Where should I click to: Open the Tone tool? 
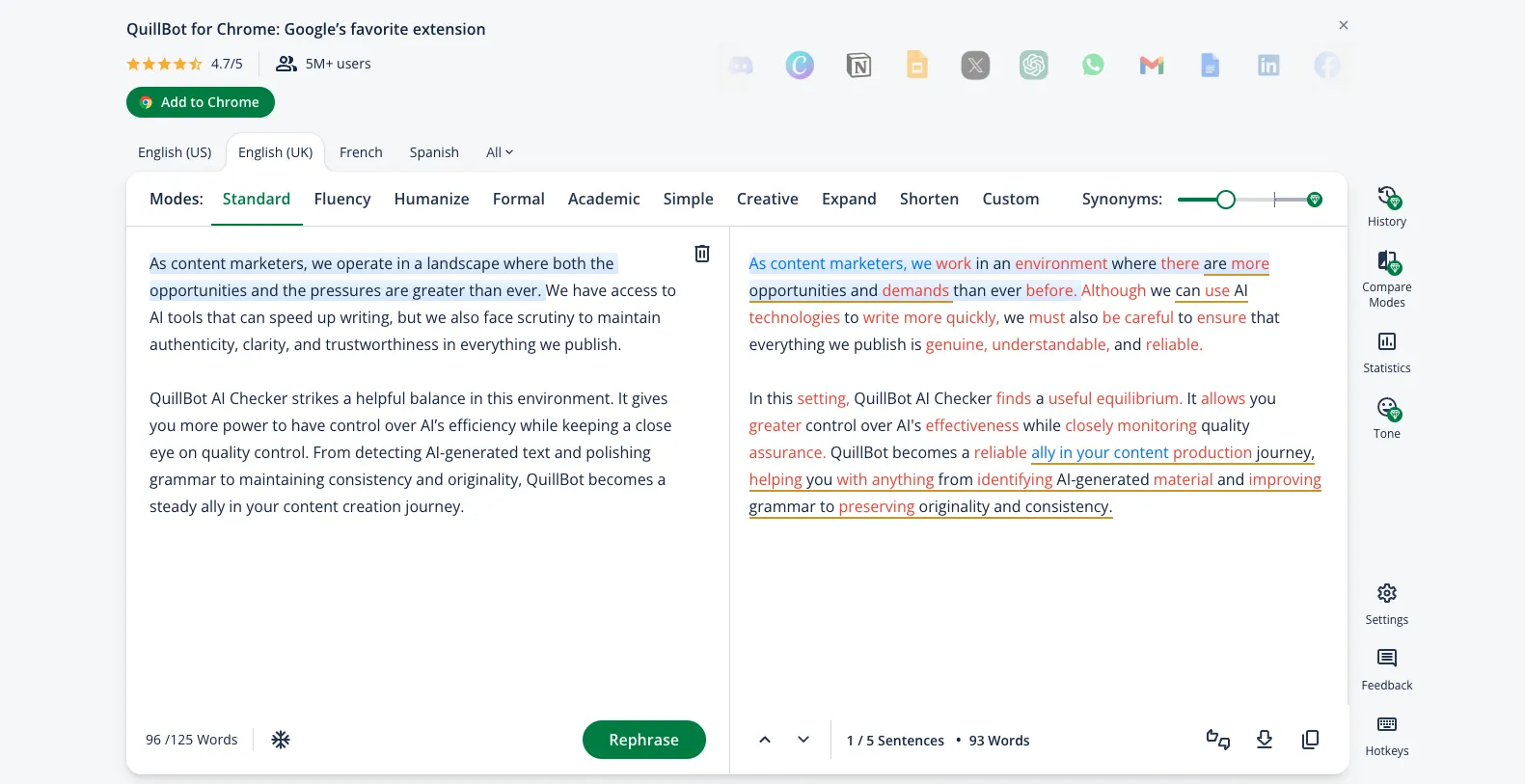1387,419
